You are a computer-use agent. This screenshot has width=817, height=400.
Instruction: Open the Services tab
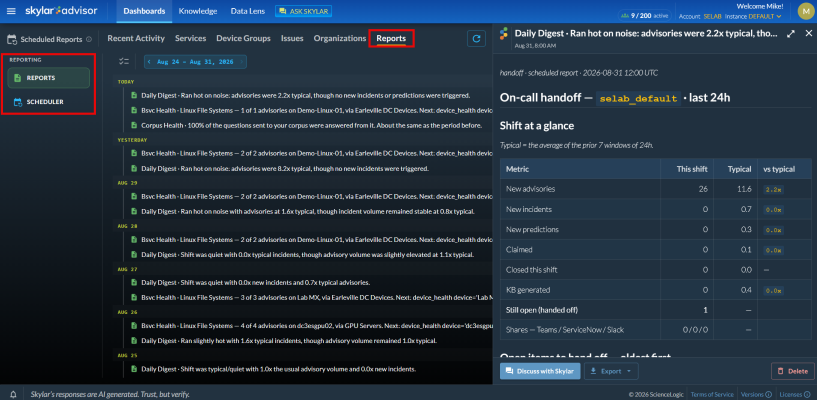(x=190, y=38)
